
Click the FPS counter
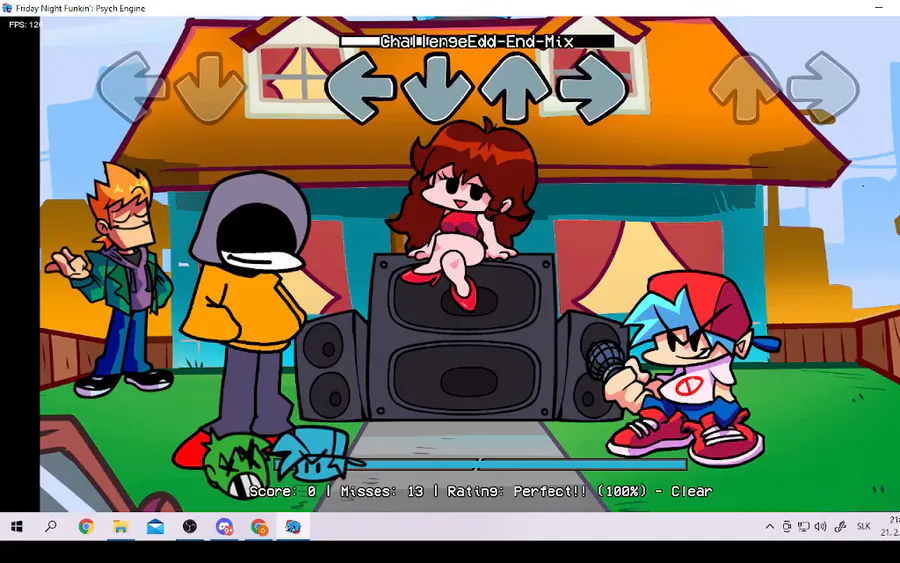tap(25, 25)
